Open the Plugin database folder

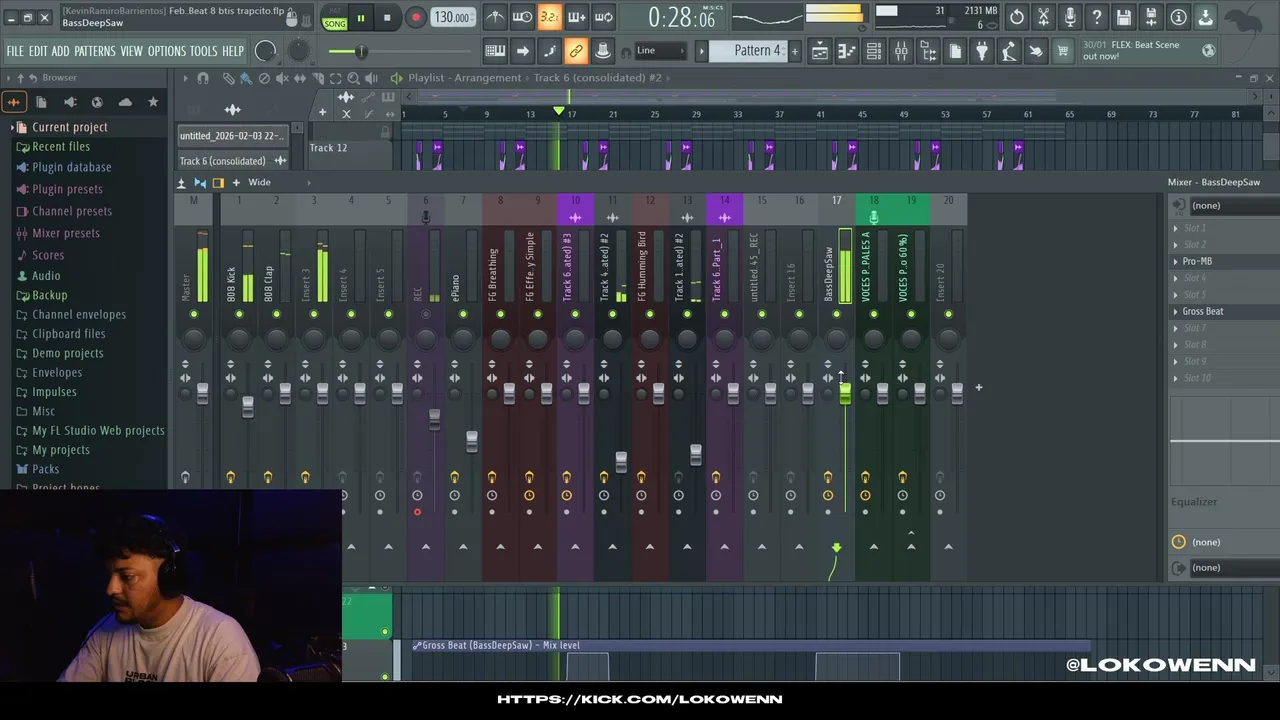[71, 167]
